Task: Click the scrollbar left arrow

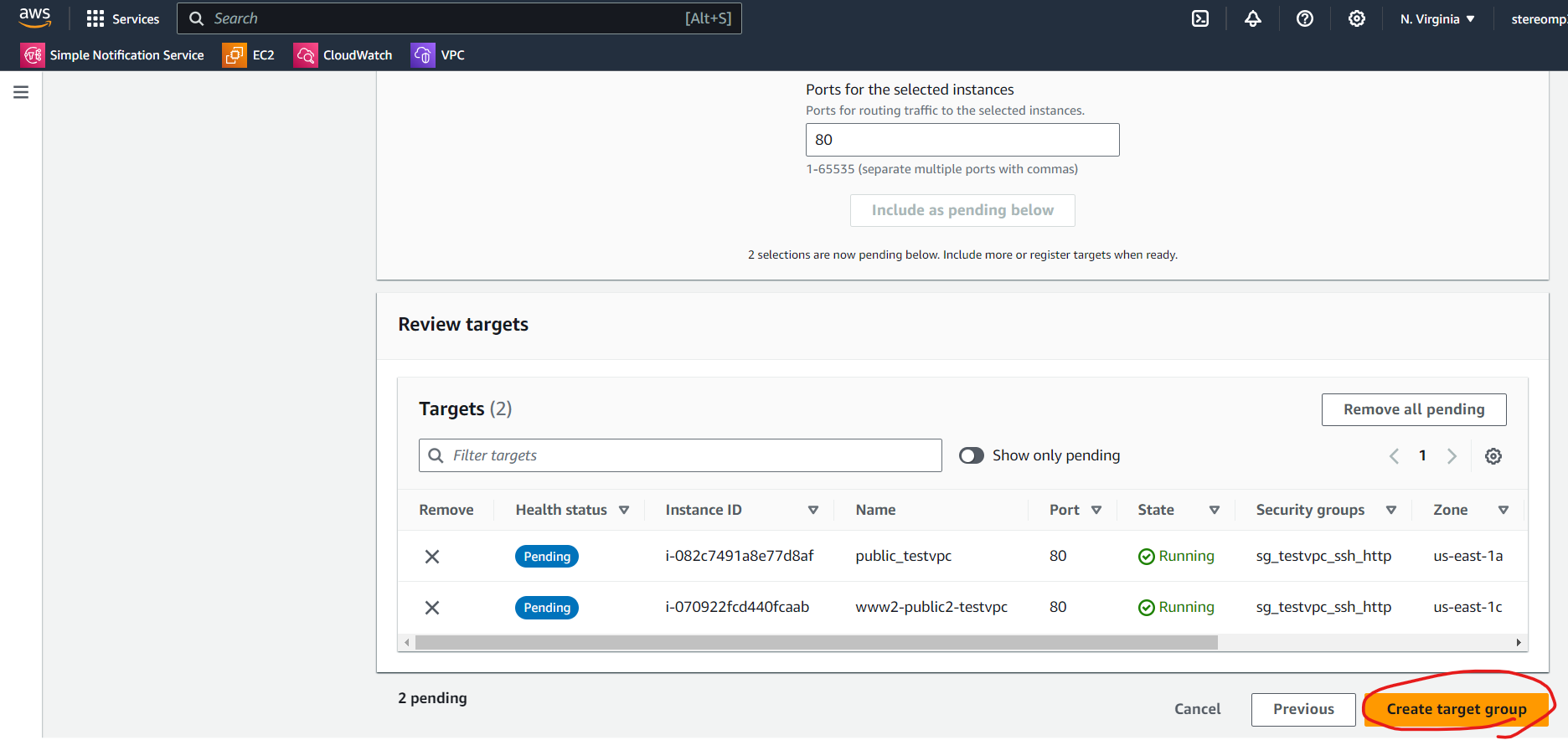Action: 407,642
